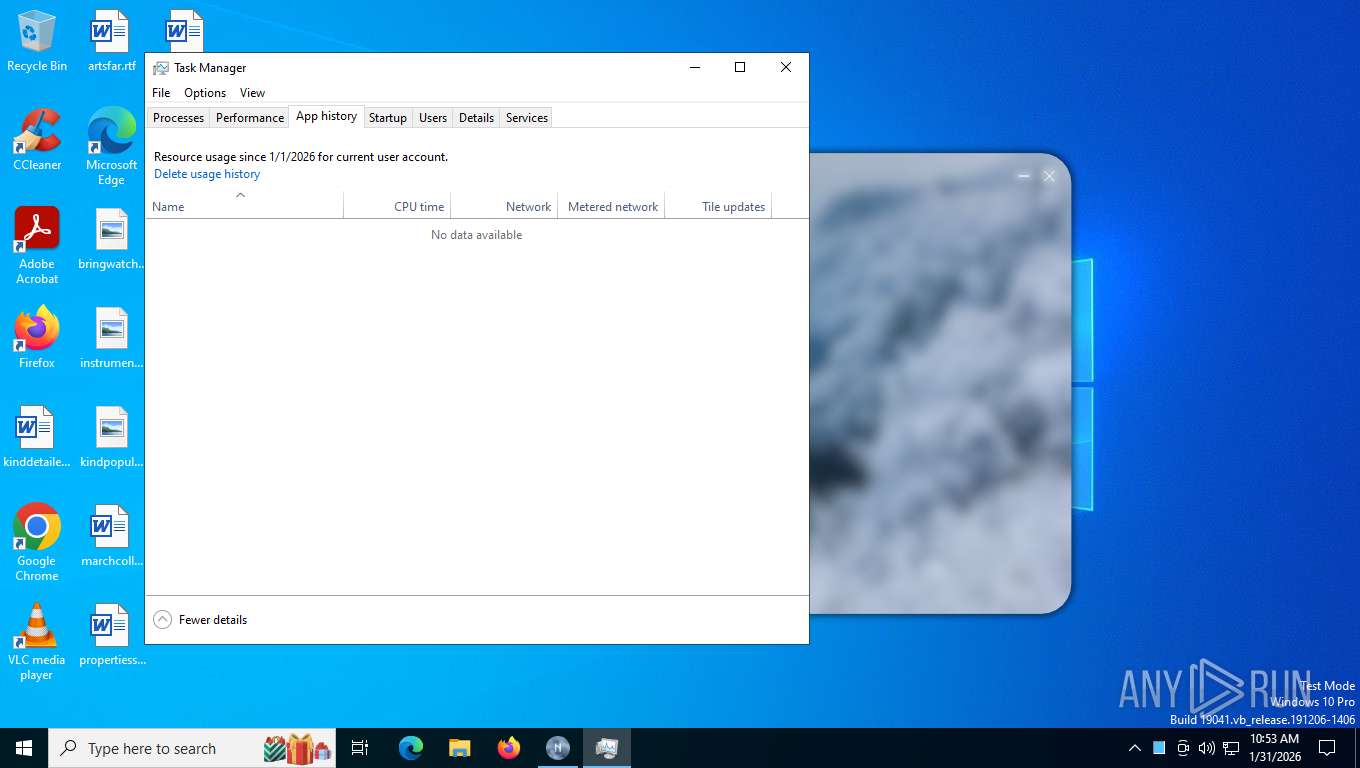Open Edge from the taskbar

(411, 748)
